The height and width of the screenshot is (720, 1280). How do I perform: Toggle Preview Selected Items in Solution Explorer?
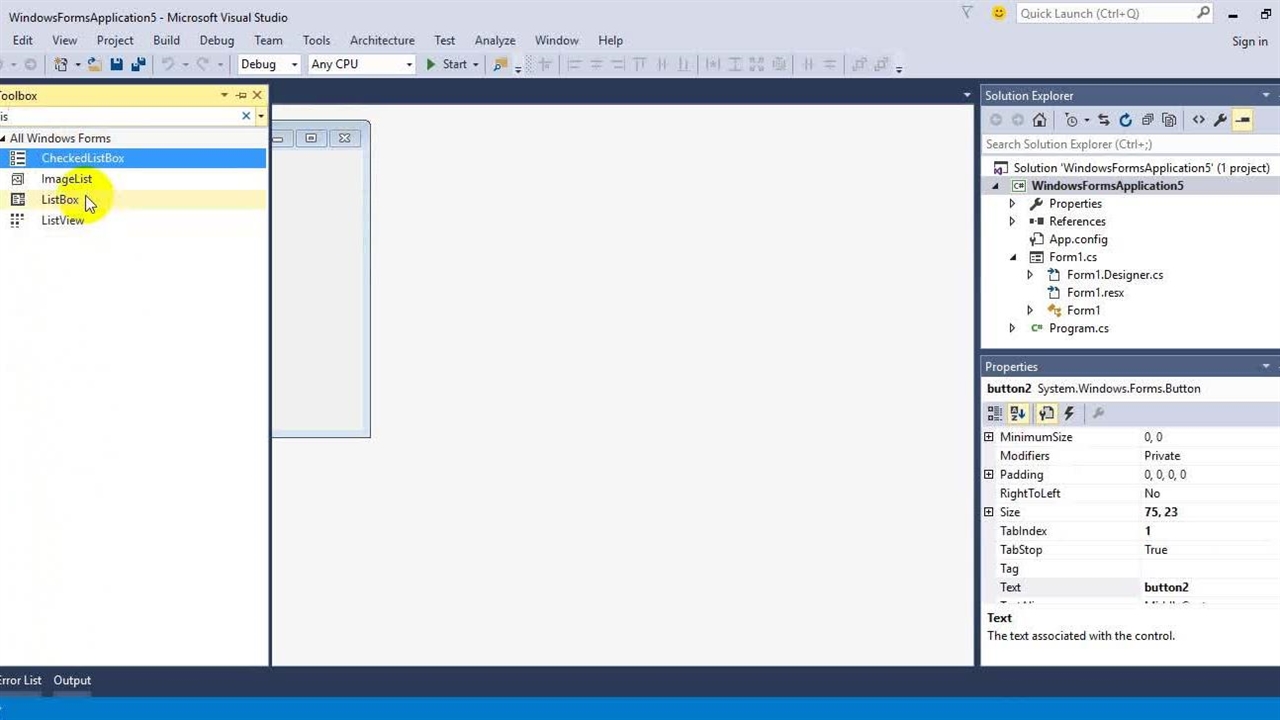coord(1242,120)
